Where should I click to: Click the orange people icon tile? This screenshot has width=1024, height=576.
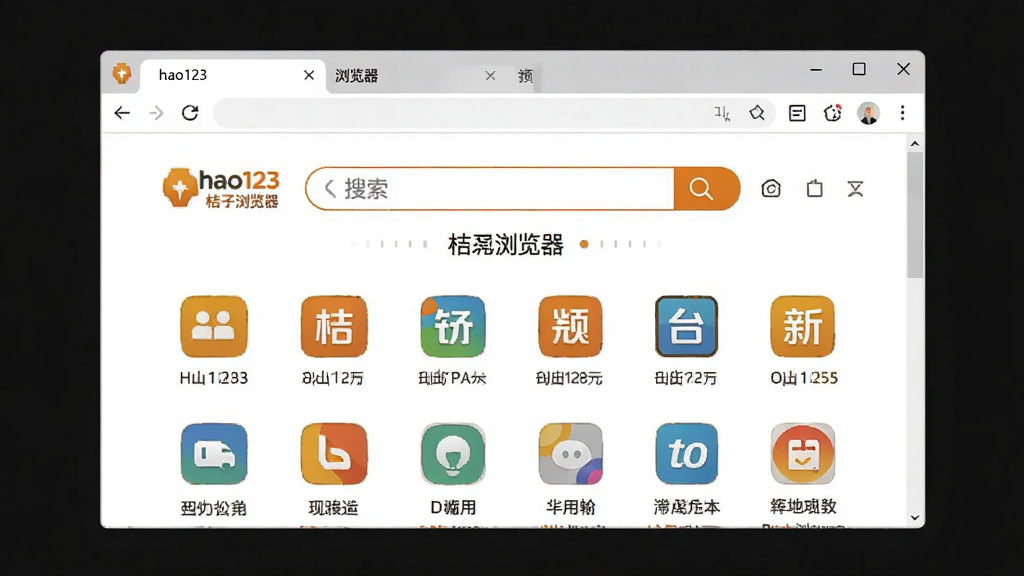coord(214,327)
